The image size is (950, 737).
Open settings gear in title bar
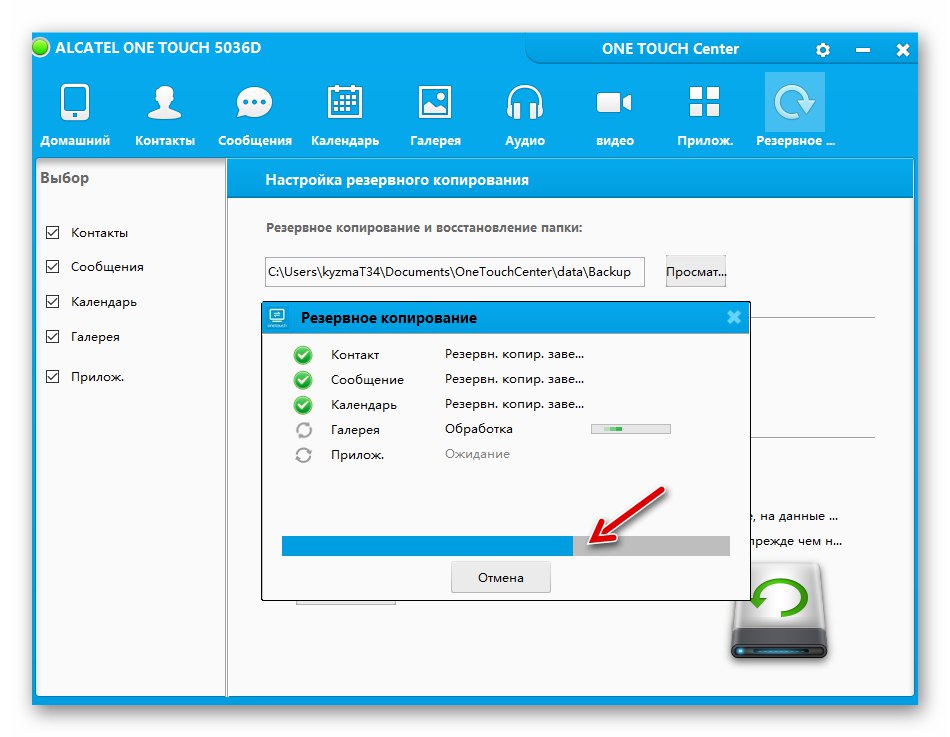[823, 50]
